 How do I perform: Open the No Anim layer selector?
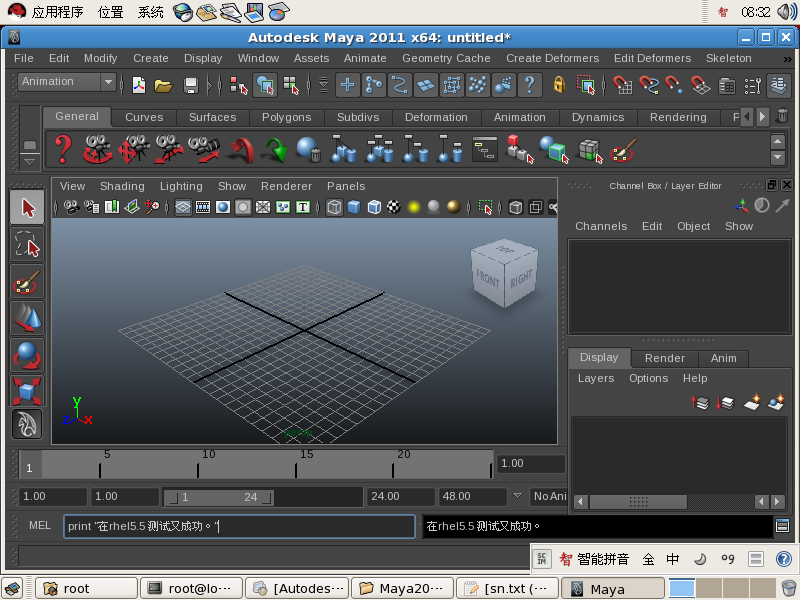pos(549,496)
